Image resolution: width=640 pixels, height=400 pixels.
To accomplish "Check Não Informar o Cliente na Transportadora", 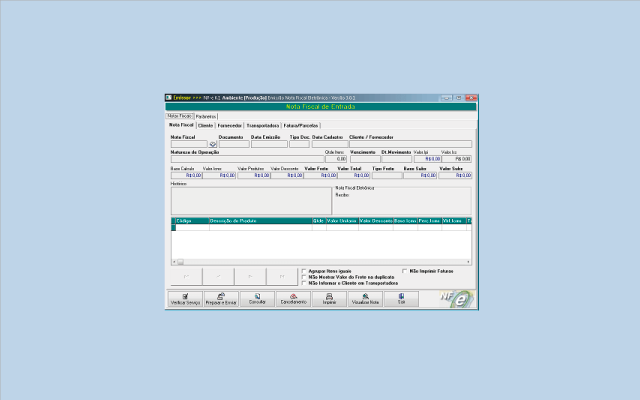I will 304,283.
